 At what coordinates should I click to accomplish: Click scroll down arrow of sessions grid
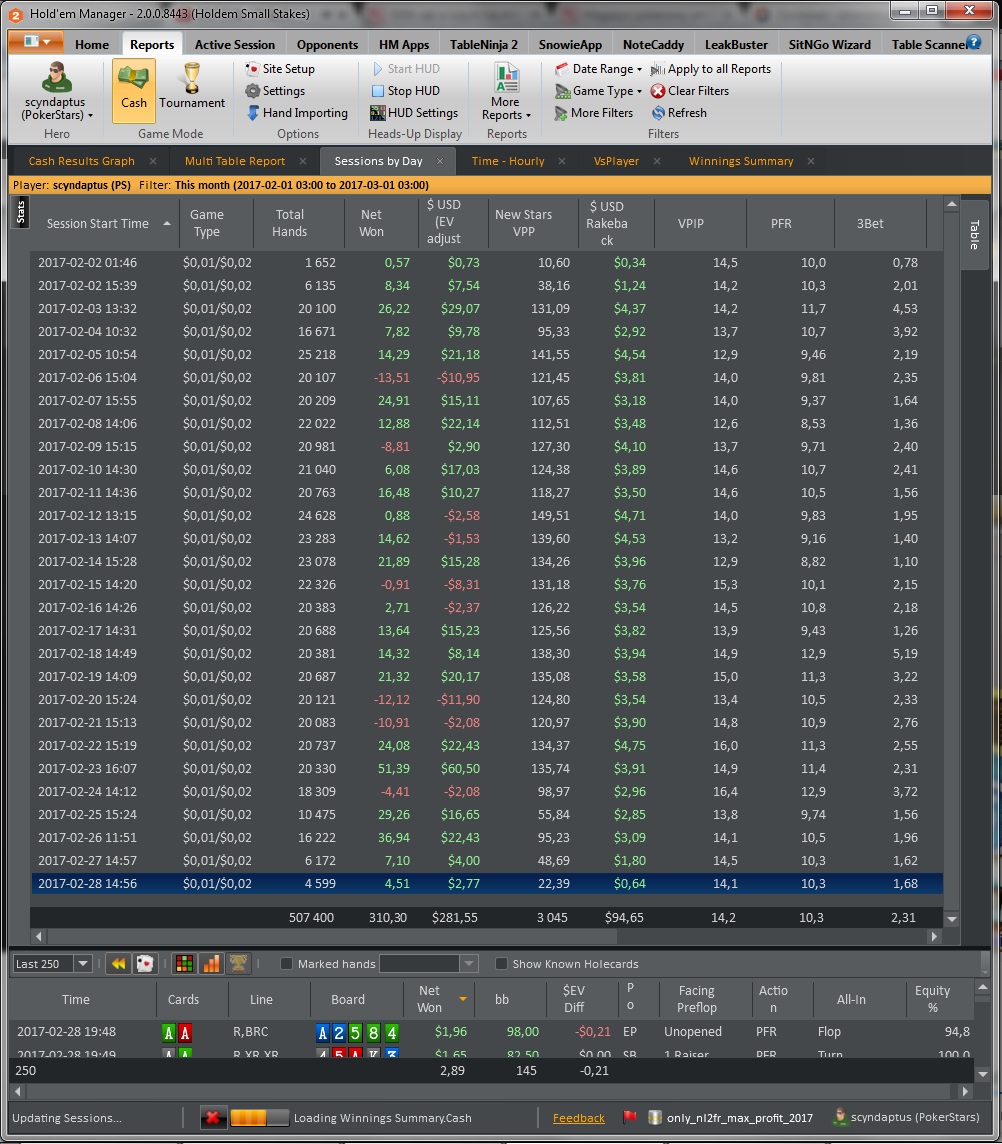pos(951,919)
